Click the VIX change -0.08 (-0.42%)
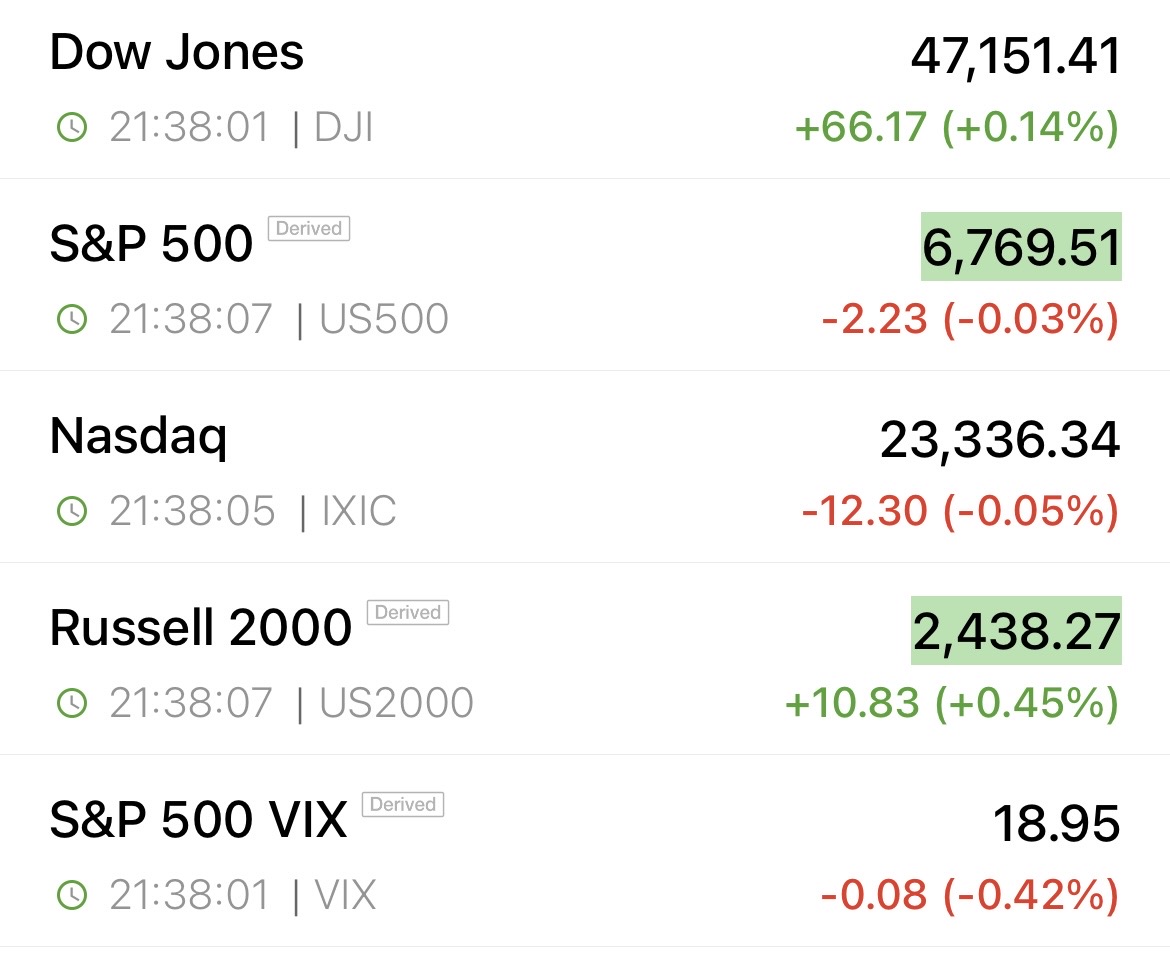The height and width of the screenshot is (958, 1170). pos(969,896)
